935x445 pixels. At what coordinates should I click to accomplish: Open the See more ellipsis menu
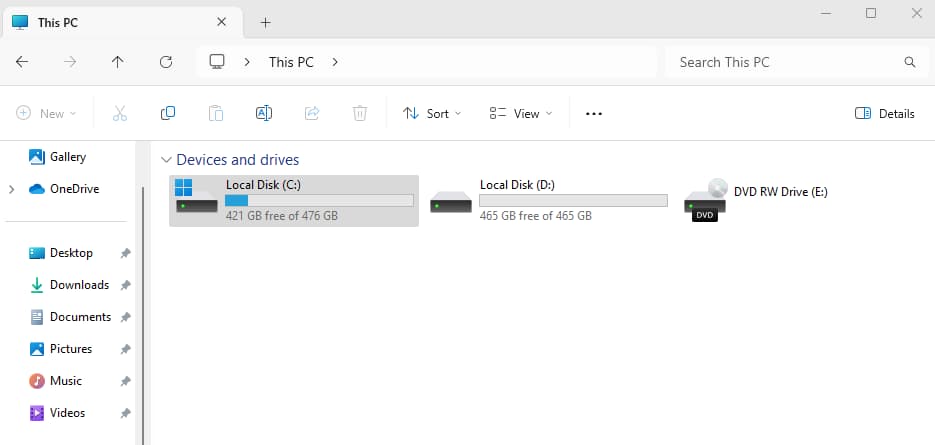594,113
